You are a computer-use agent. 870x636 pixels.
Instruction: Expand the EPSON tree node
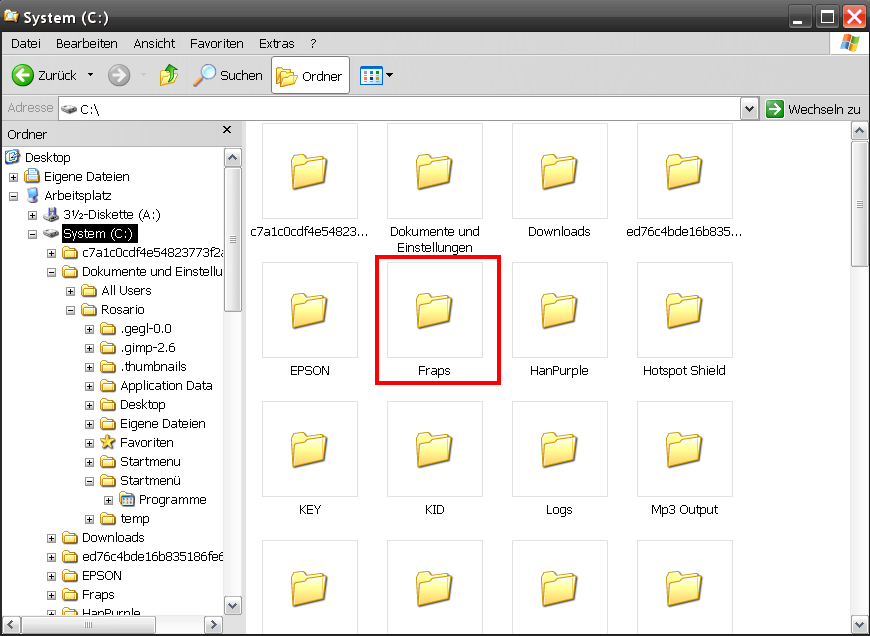(52, 576)
